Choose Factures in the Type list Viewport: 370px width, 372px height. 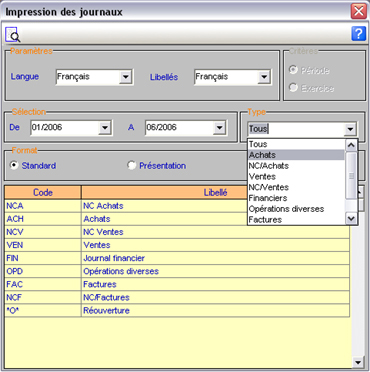[296, 220]
